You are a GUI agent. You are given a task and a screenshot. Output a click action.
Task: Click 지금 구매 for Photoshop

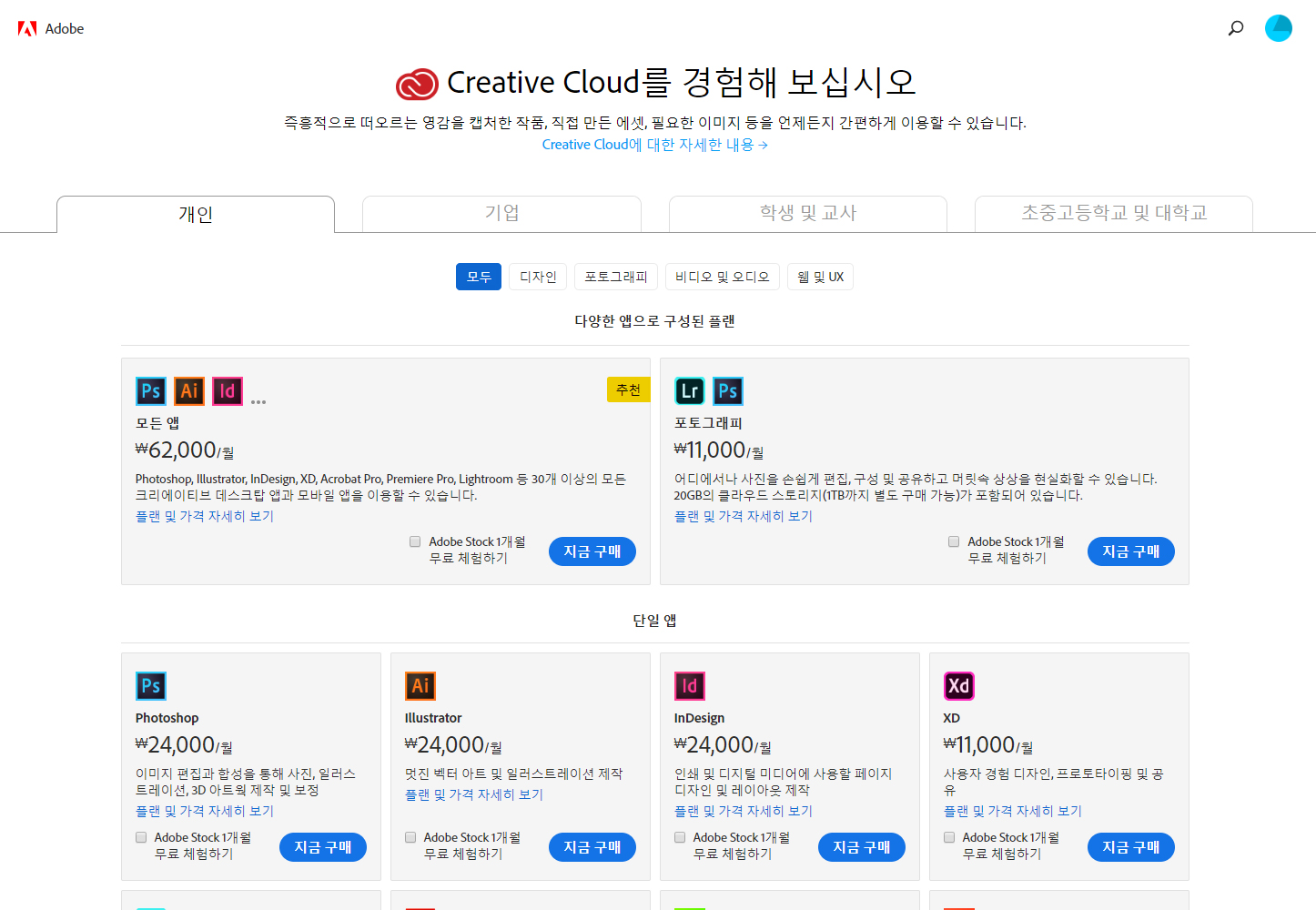tap(323, 847)
